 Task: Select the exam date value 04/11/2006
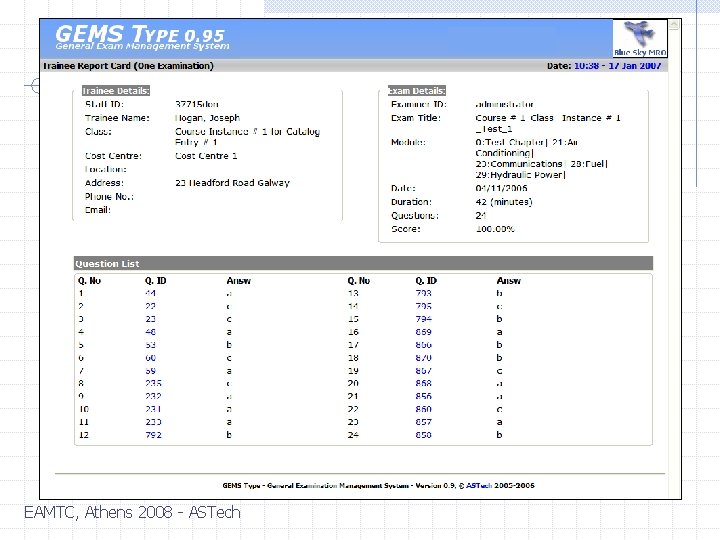(x=501, y=188)
